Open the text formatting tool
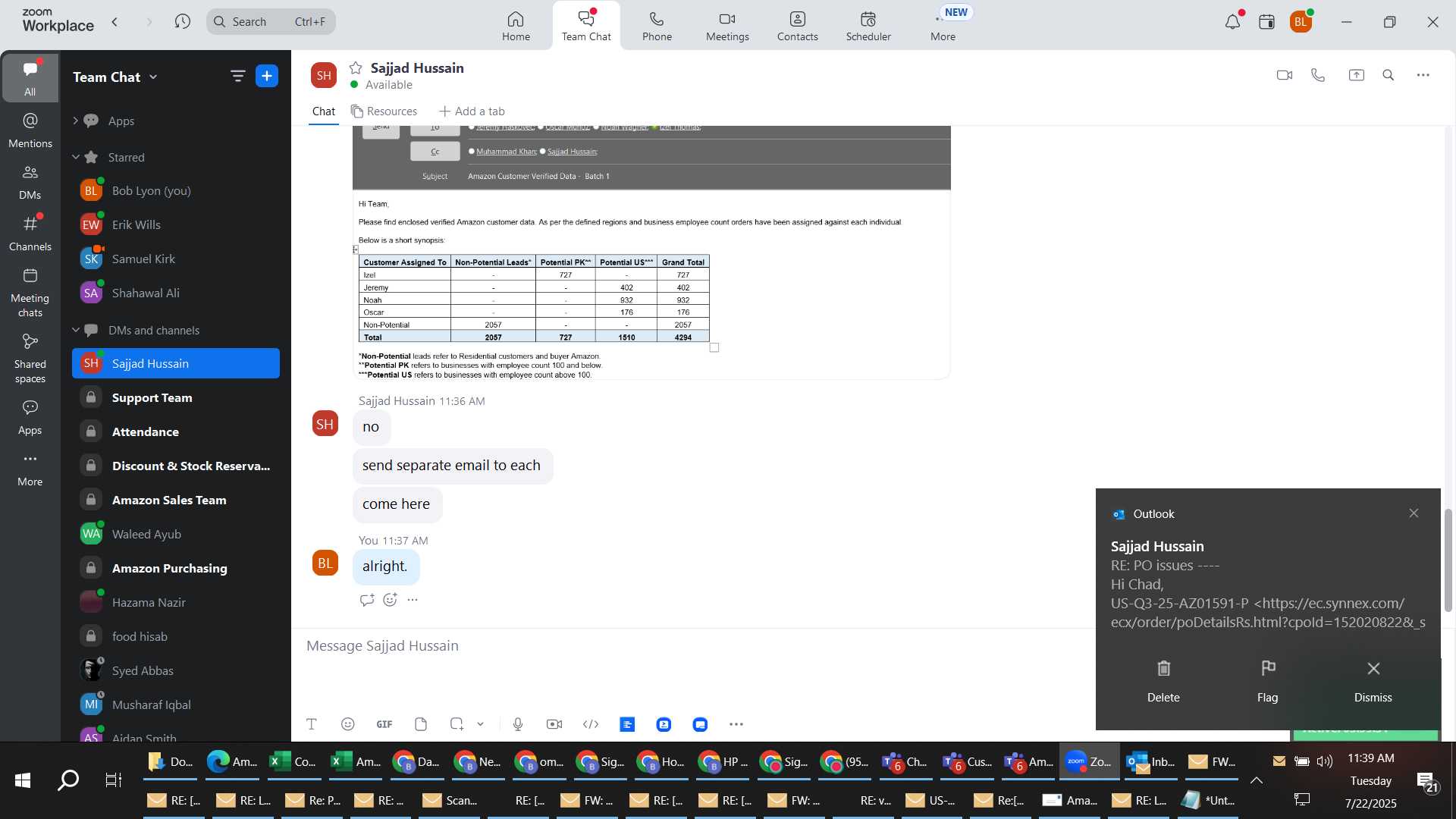Image resolution: width=1456 pixels, height=819 pixels. pos(311,724)
